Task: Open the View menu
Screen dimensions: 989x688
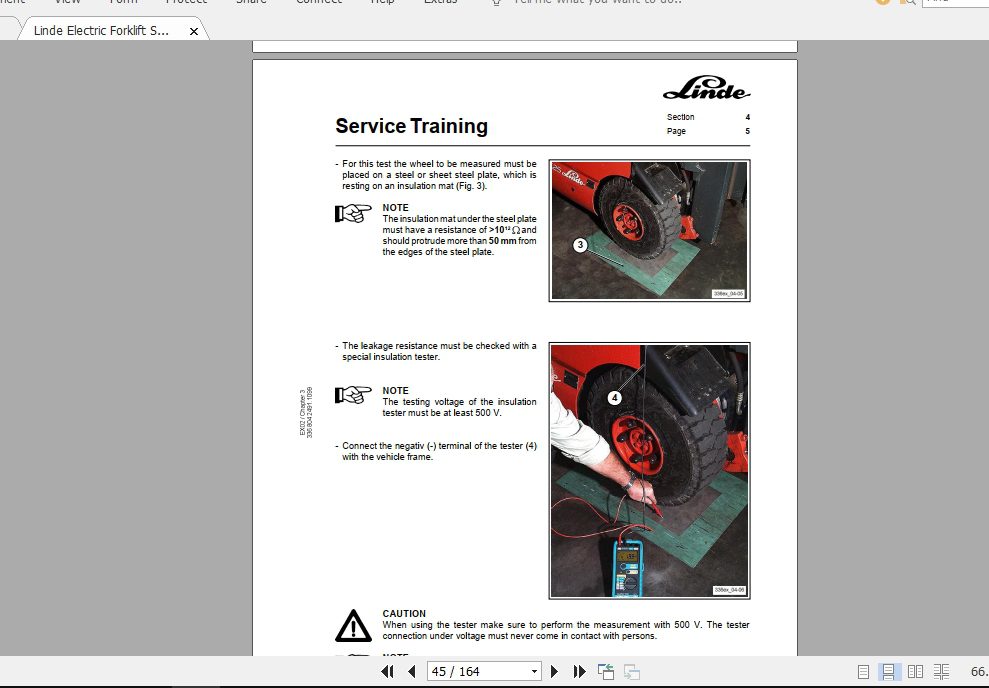Action: coord(67,3)
